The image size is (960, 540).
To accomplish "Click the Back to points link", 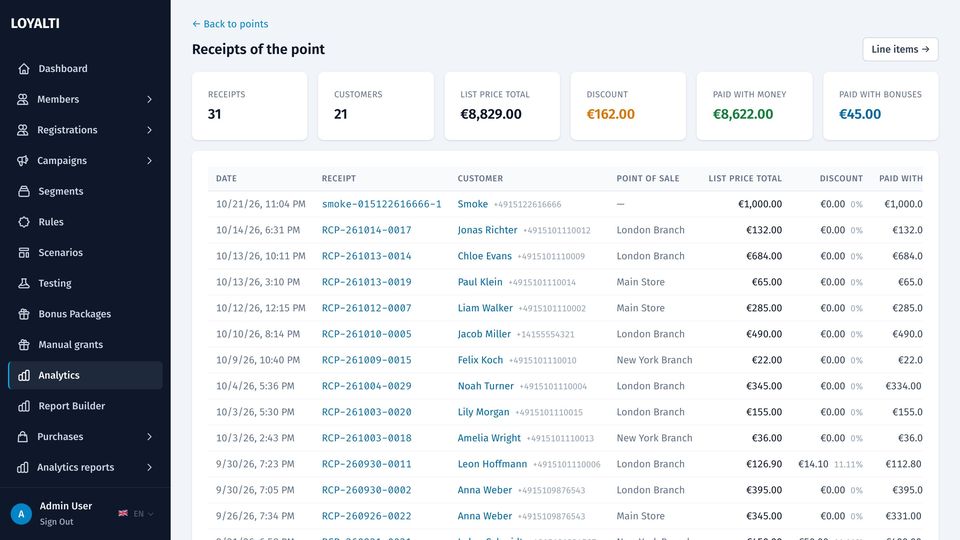I will coord(230,24).
